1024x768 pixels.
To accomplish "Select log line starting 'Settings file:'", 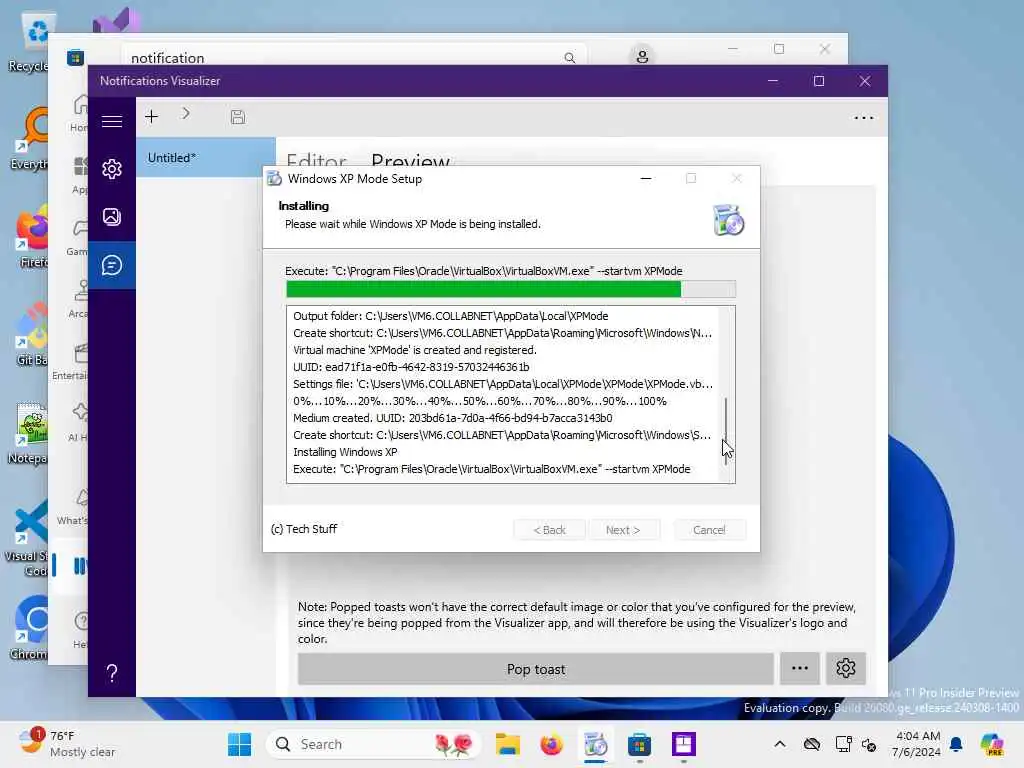I will click(503, 384).
